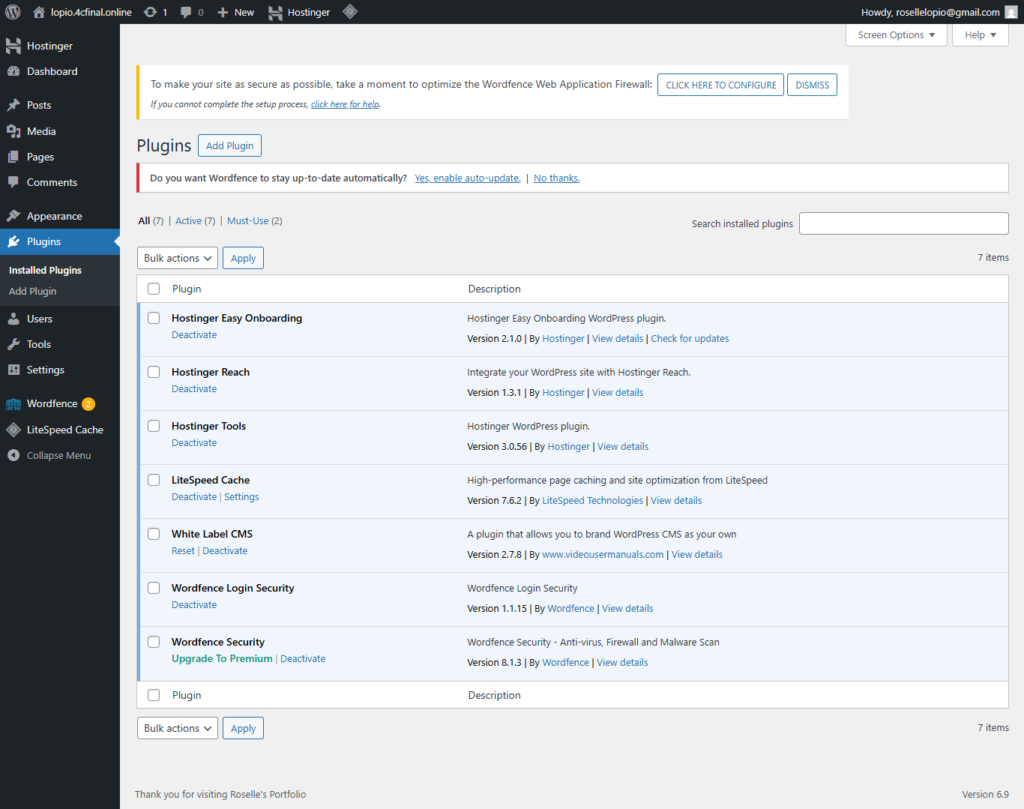Viewport: 1024px width, 809px height.
Task: Click the Collapse Menu arrow icon
Action: 13,455
